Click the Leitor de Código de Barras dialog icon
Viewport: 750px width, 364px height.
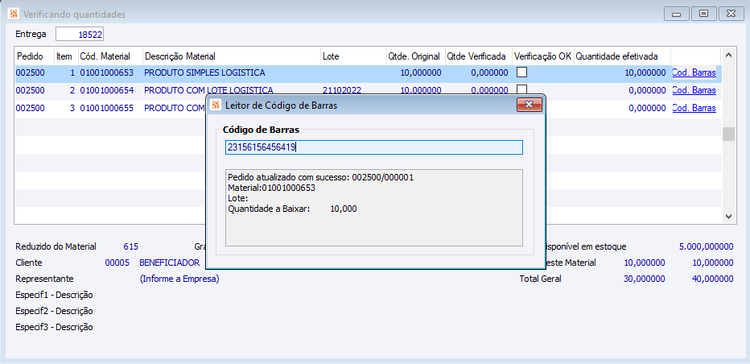(216, 106)
